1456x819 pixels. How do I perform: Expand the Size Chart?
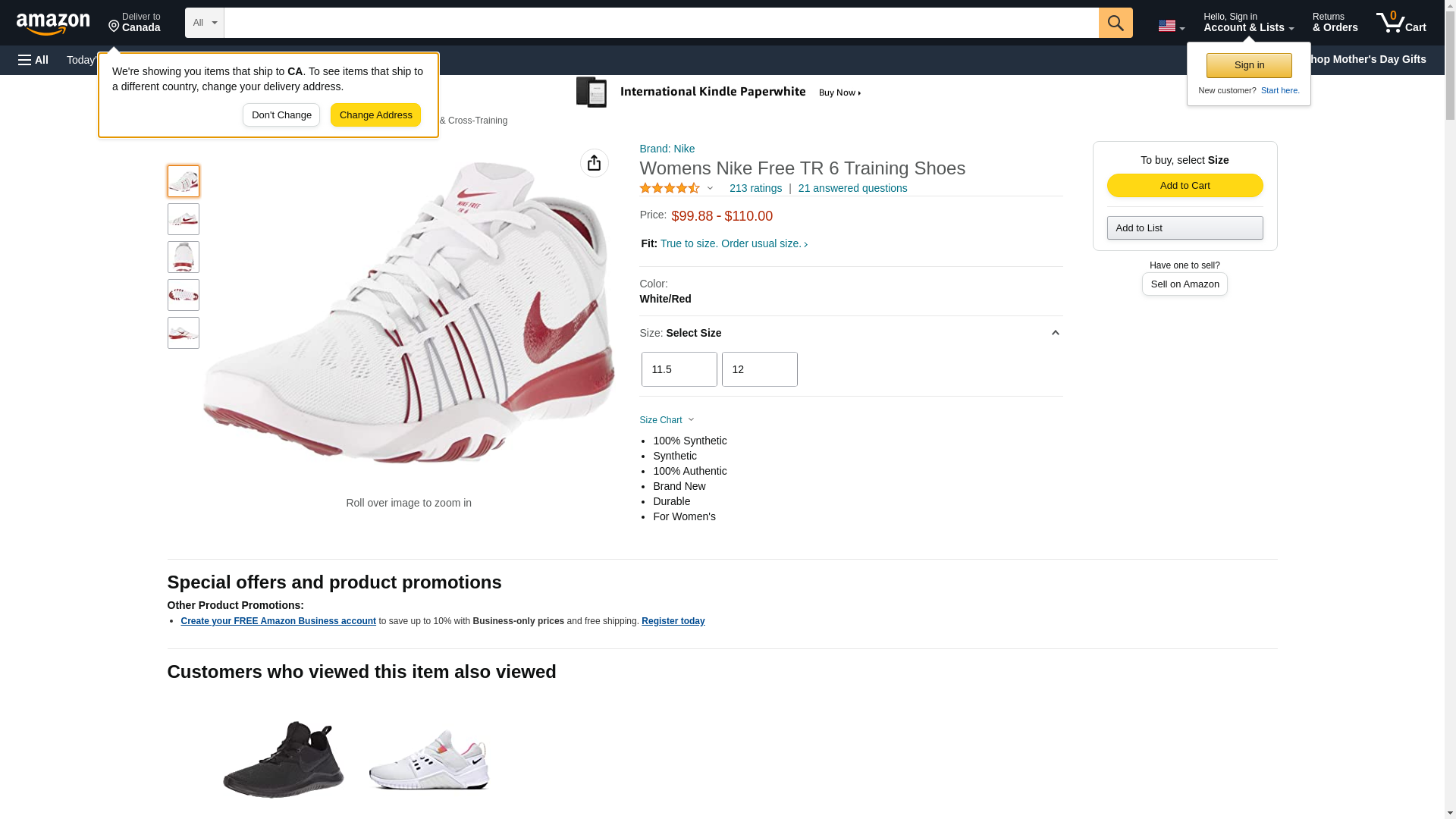point(667,420)
